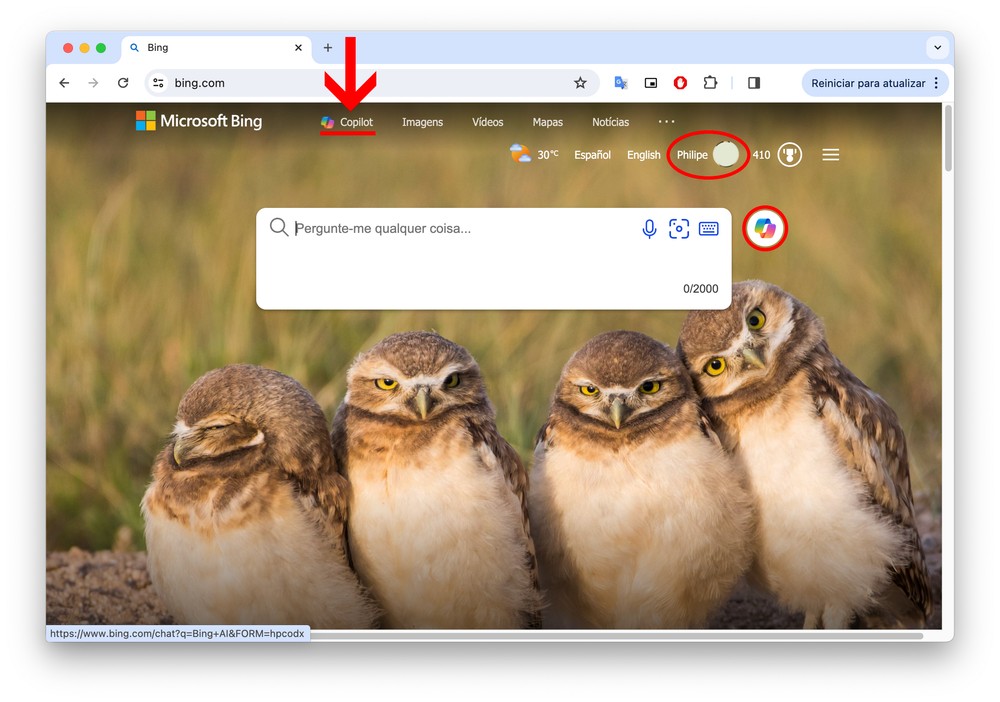Expand the tab search chevron
Image resolution: width=1000 pixels, height=702 pixels.
[938, 47]
